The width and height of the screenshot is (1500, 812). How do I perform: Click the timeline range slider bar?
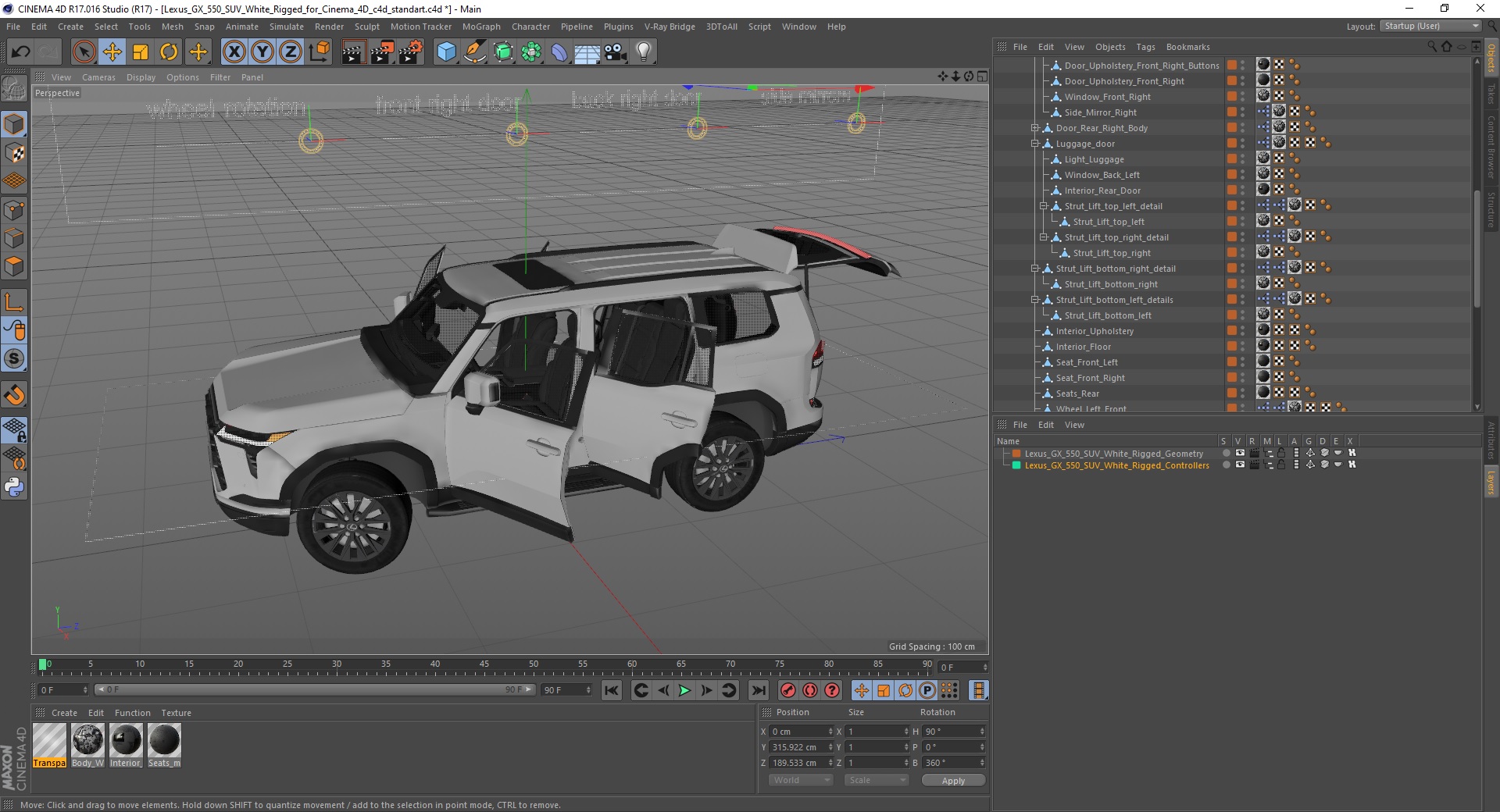(314, 690)
